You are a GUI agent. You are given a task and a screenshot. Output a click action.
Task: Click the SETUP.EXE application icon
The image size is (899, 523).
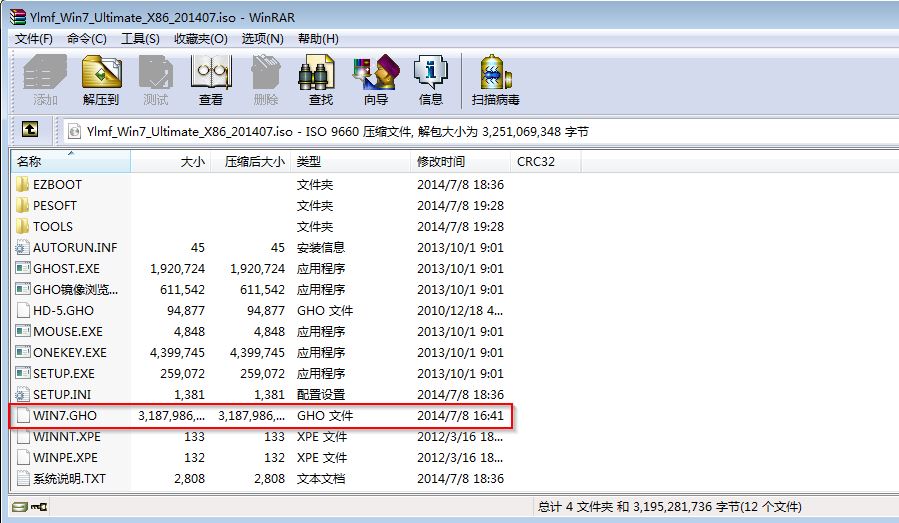(23, 373)
